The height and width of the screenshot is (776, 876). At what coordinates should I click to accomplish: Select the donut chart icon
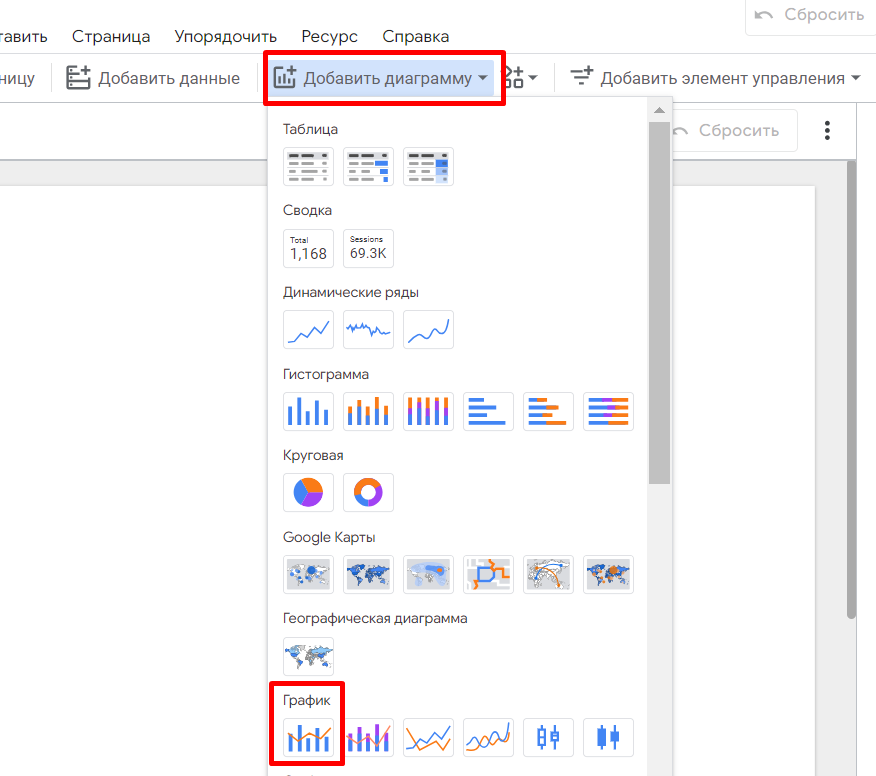[368, 492]
